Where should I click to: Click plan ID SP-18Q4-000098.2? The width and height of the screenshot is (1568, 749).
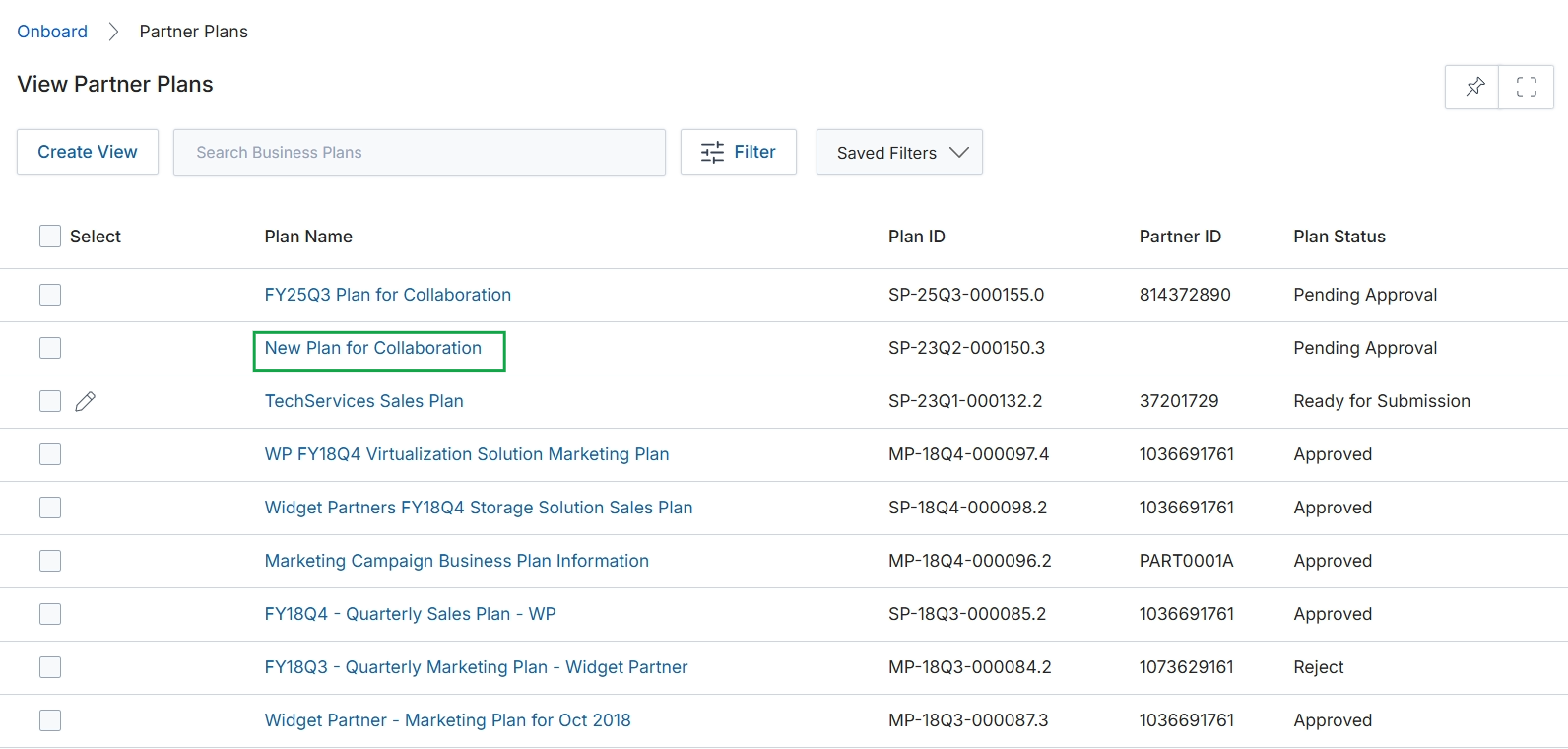(968, 508)
